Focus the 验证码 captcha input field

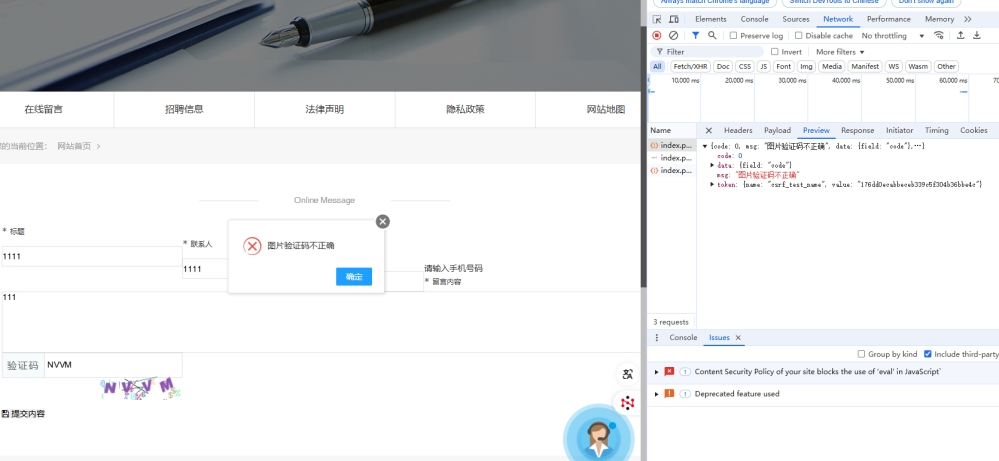[x=113, y=365]
